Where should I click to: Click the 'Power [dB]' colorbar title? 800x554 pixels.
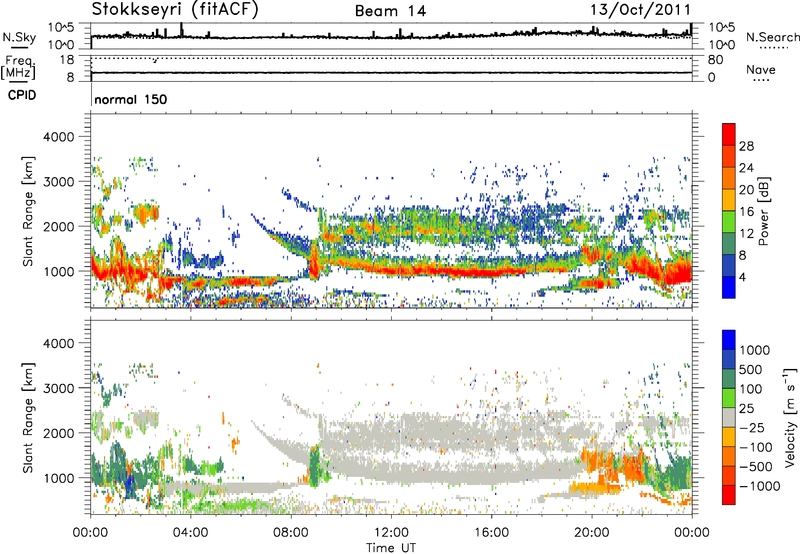tap(763, 211)
